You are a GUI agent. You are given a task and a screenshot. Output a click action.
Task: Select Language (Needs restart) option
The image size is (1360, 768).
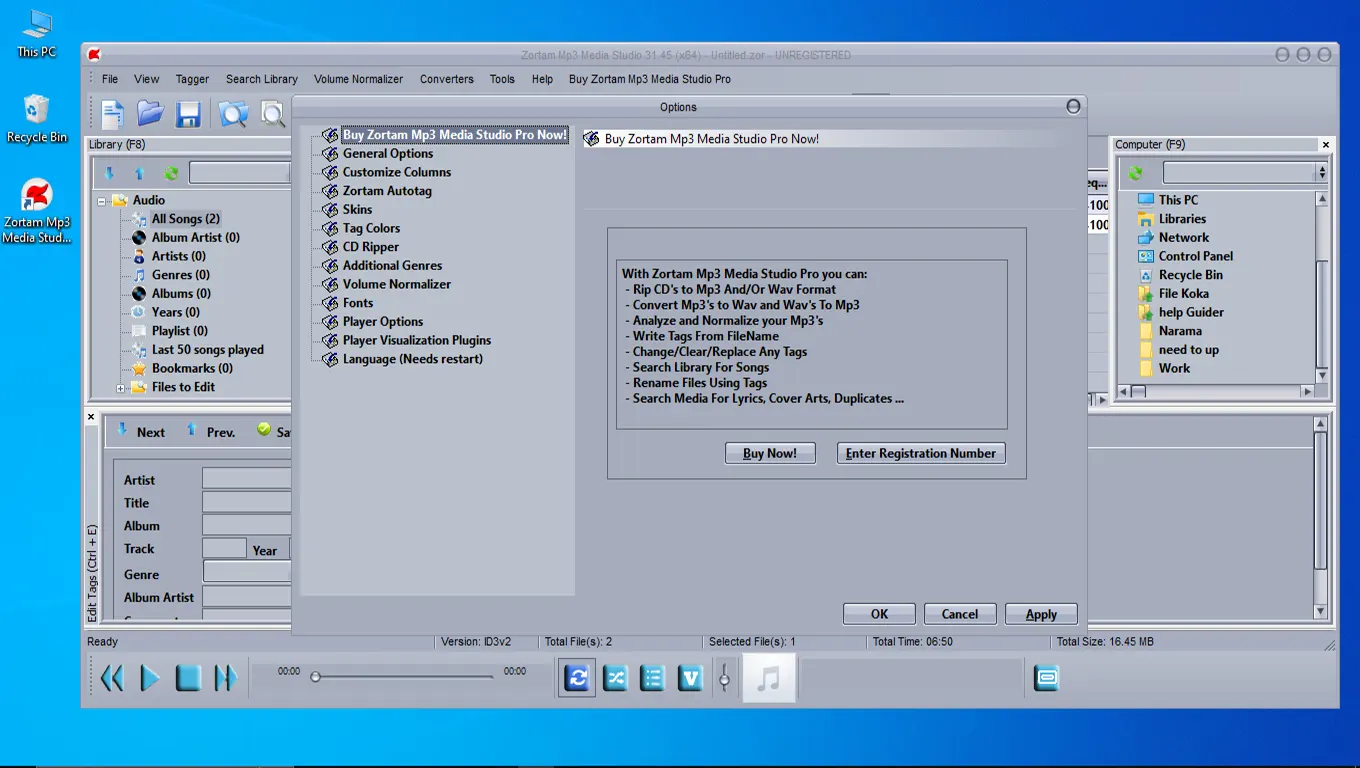coord(413,359)
